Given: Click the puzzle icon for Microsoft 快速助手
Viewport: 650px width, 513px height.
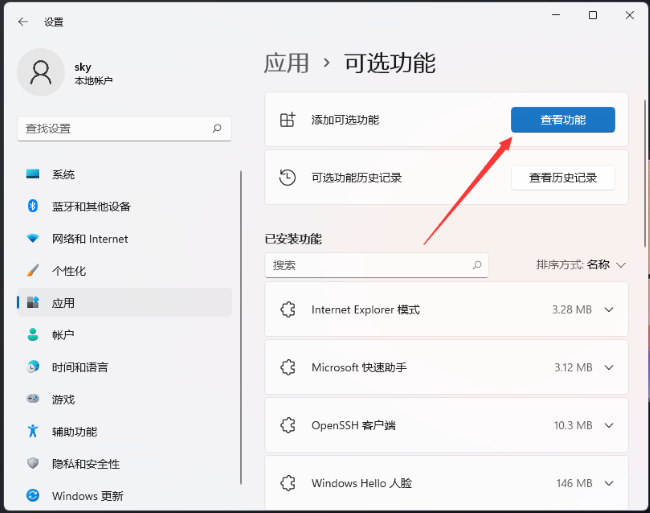Looking at the screenshot, I should pos(288,367).
